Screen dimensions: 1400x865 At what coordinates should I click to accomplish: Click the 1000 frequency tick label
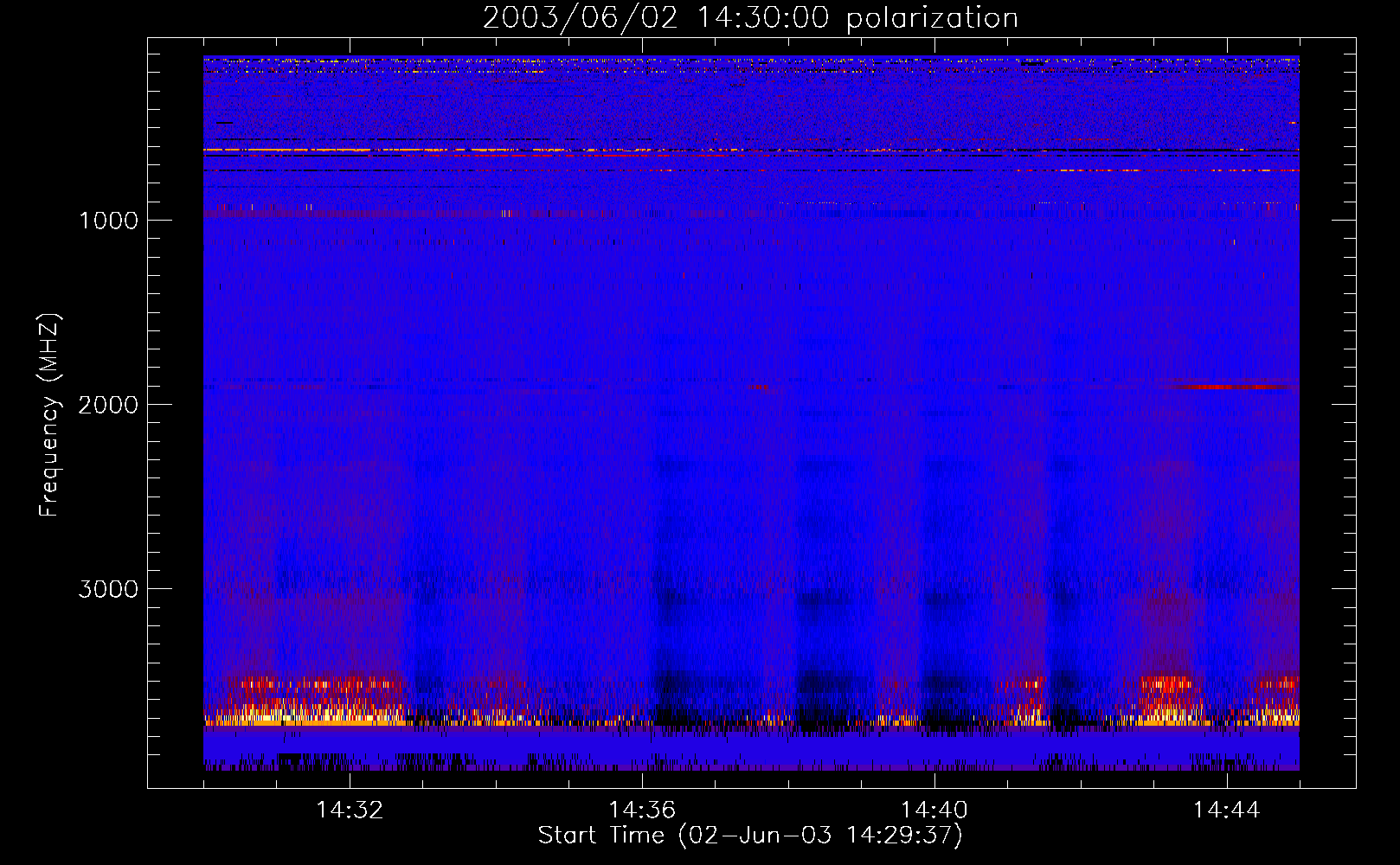coord(108,221)
